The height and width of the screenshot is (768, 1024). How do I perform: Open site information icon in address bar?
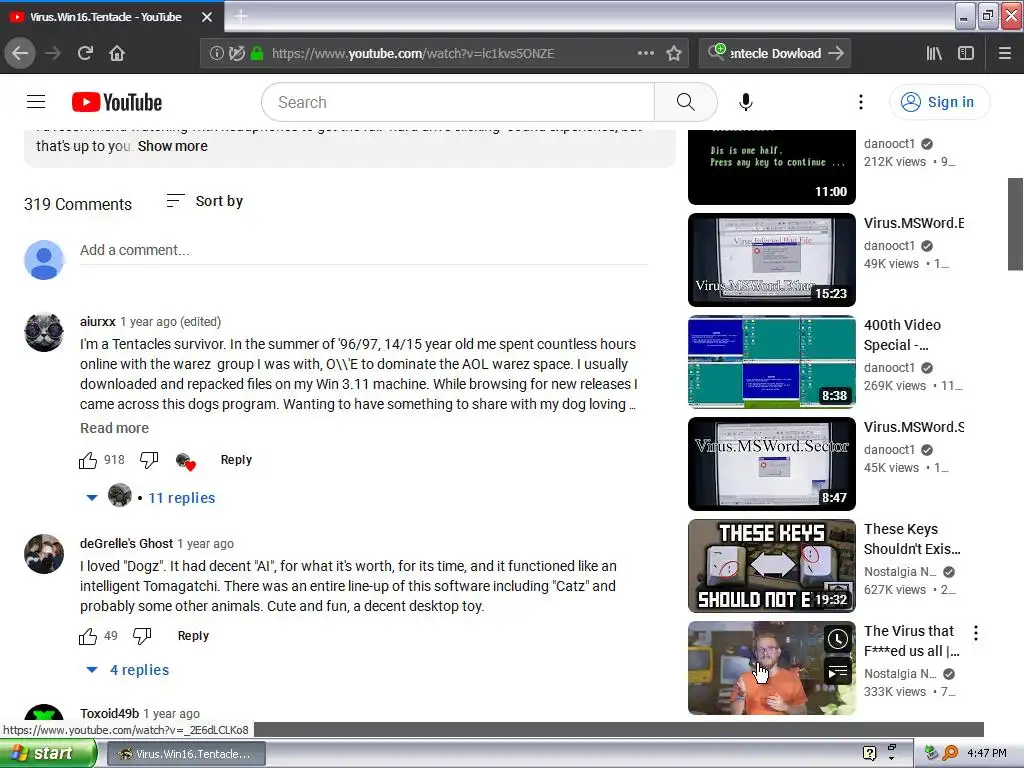[x=216, y=54]
